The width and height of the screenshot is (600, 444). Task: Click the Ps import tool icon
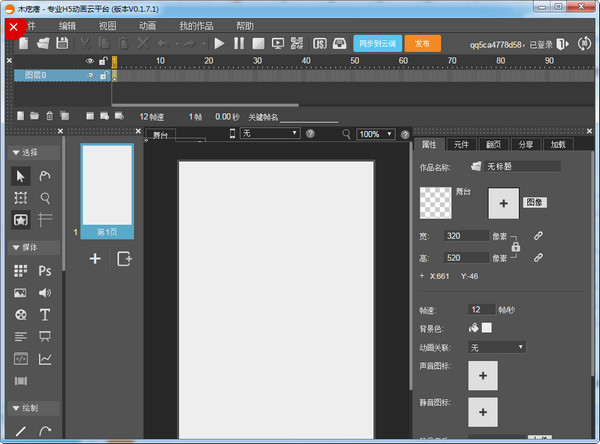point(45,271)
